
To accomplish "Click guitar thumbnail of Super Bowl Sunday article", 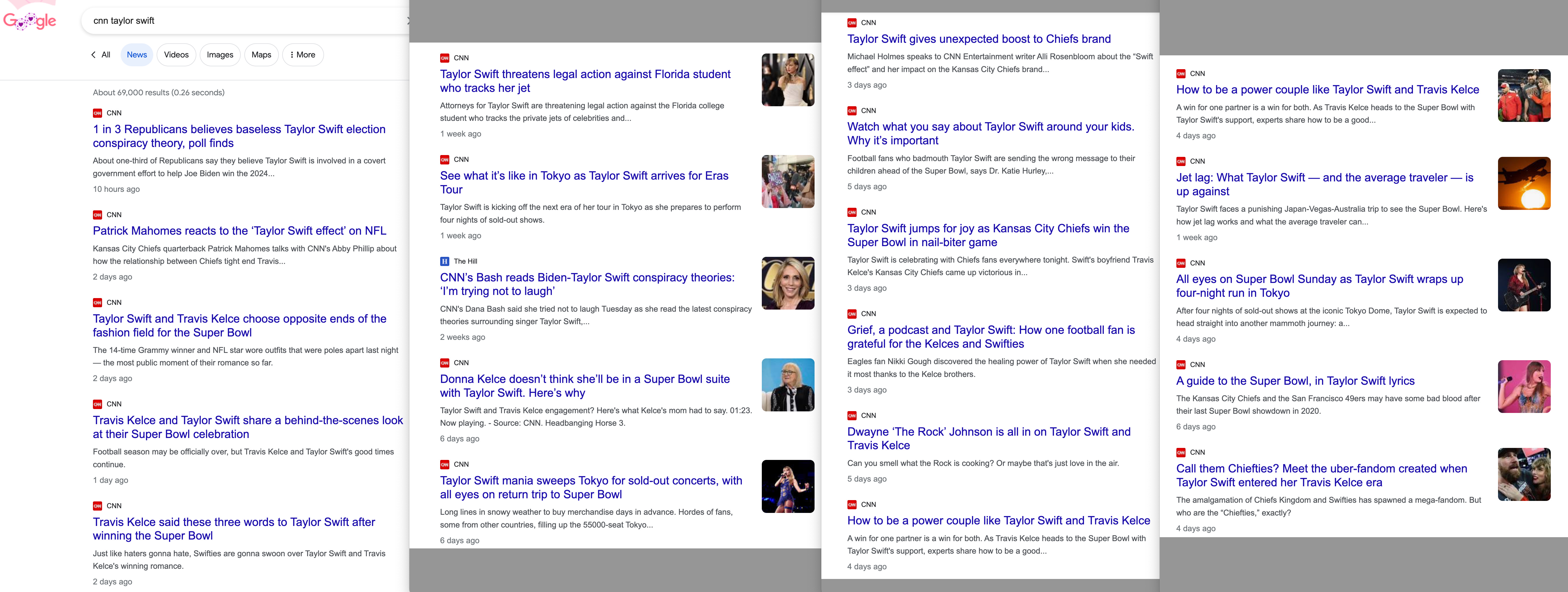I will coord(1524,285).
